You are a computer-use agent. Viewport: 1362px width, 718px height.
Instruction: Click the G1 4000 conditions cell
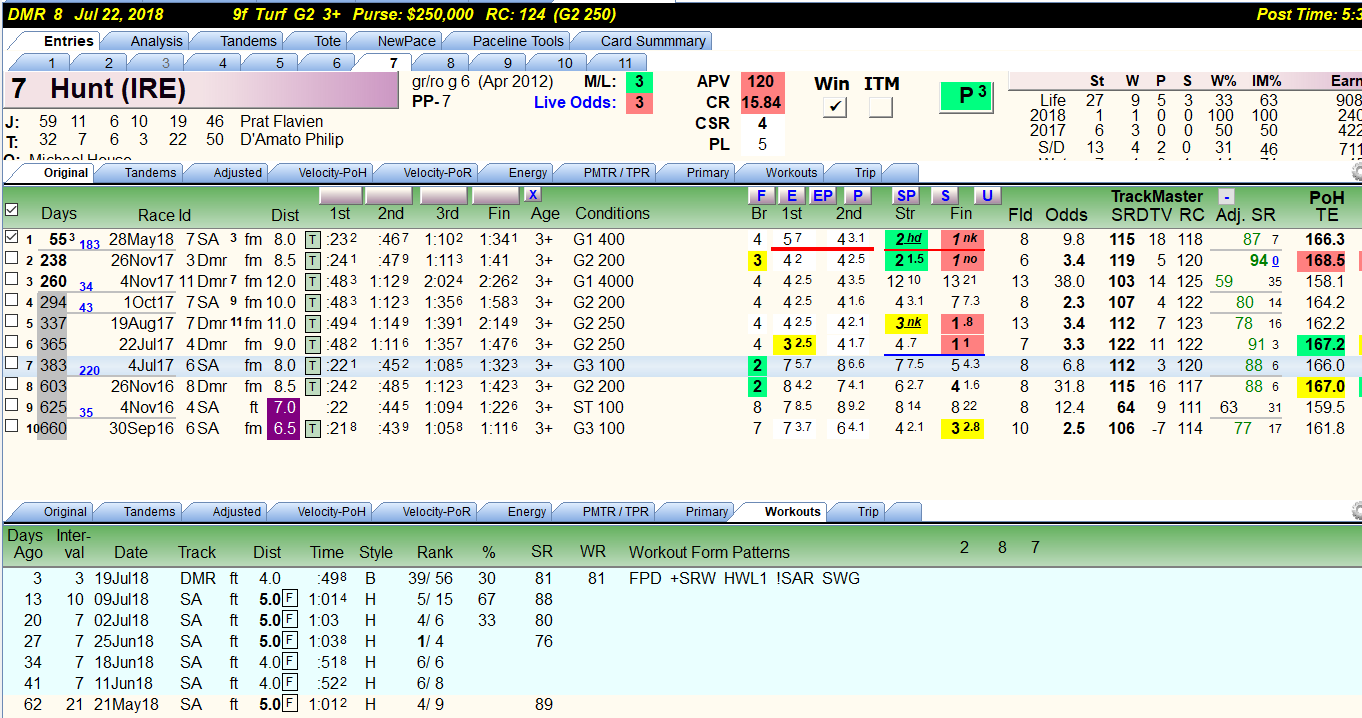tap(604, 282)
